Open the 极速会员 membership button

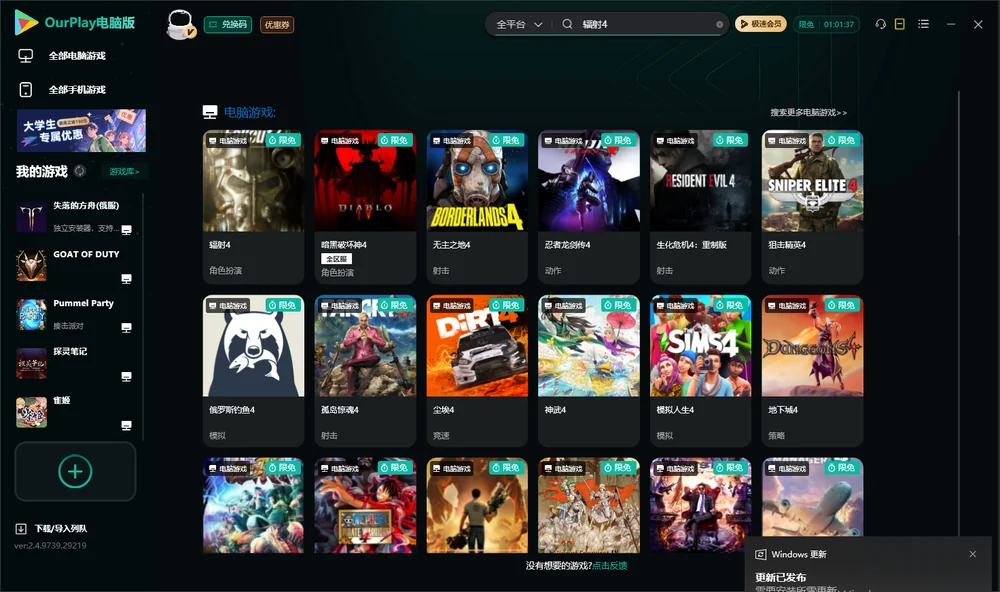[x=761, y=24]
